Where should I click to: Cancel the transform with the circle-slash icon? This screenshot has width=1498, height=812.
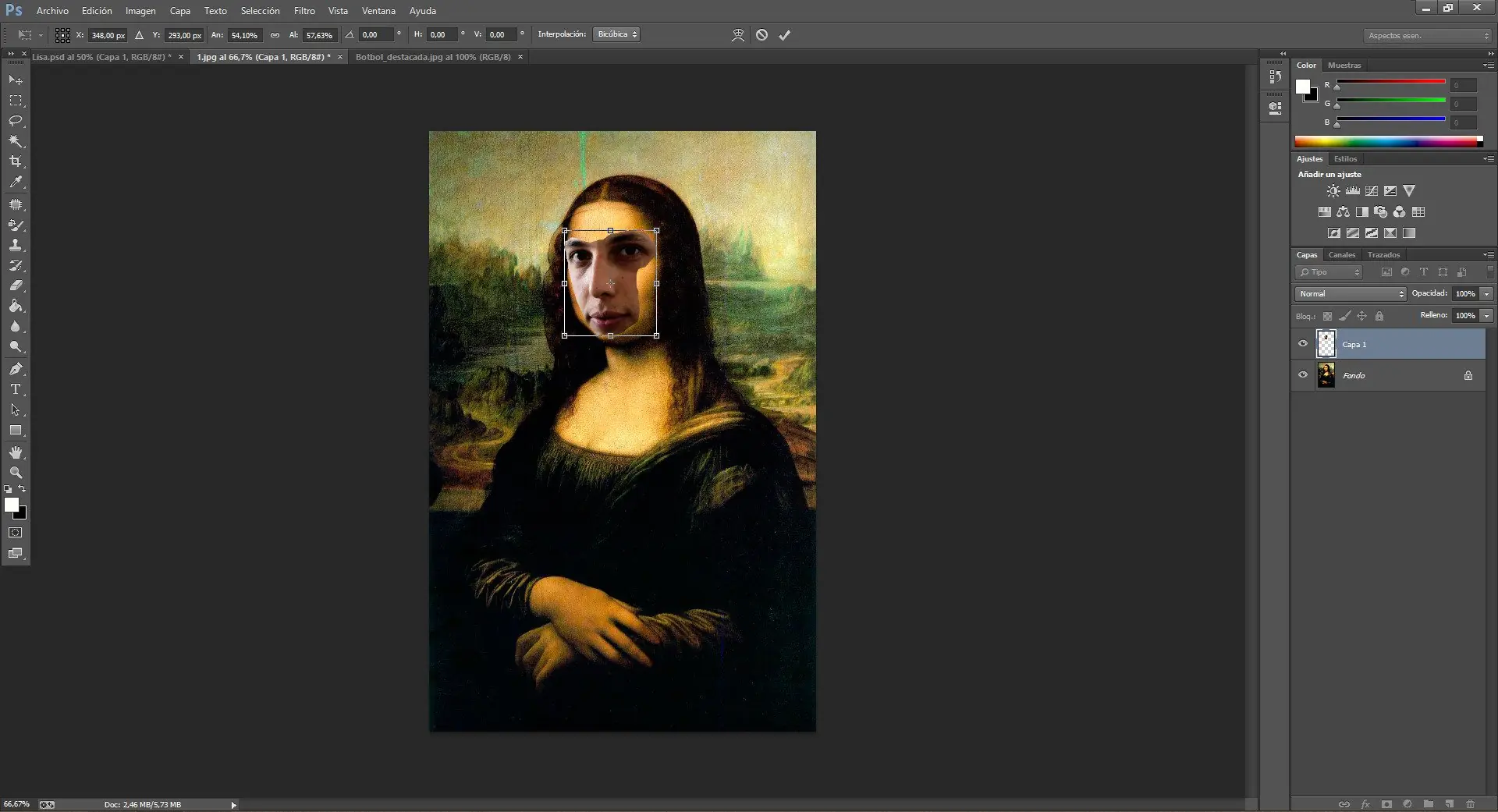click(x=762, y=35)
